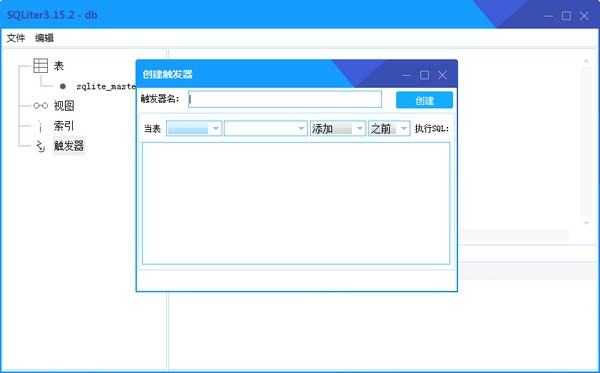
Task: Select the 表 tree node
Action: (59, 66)
